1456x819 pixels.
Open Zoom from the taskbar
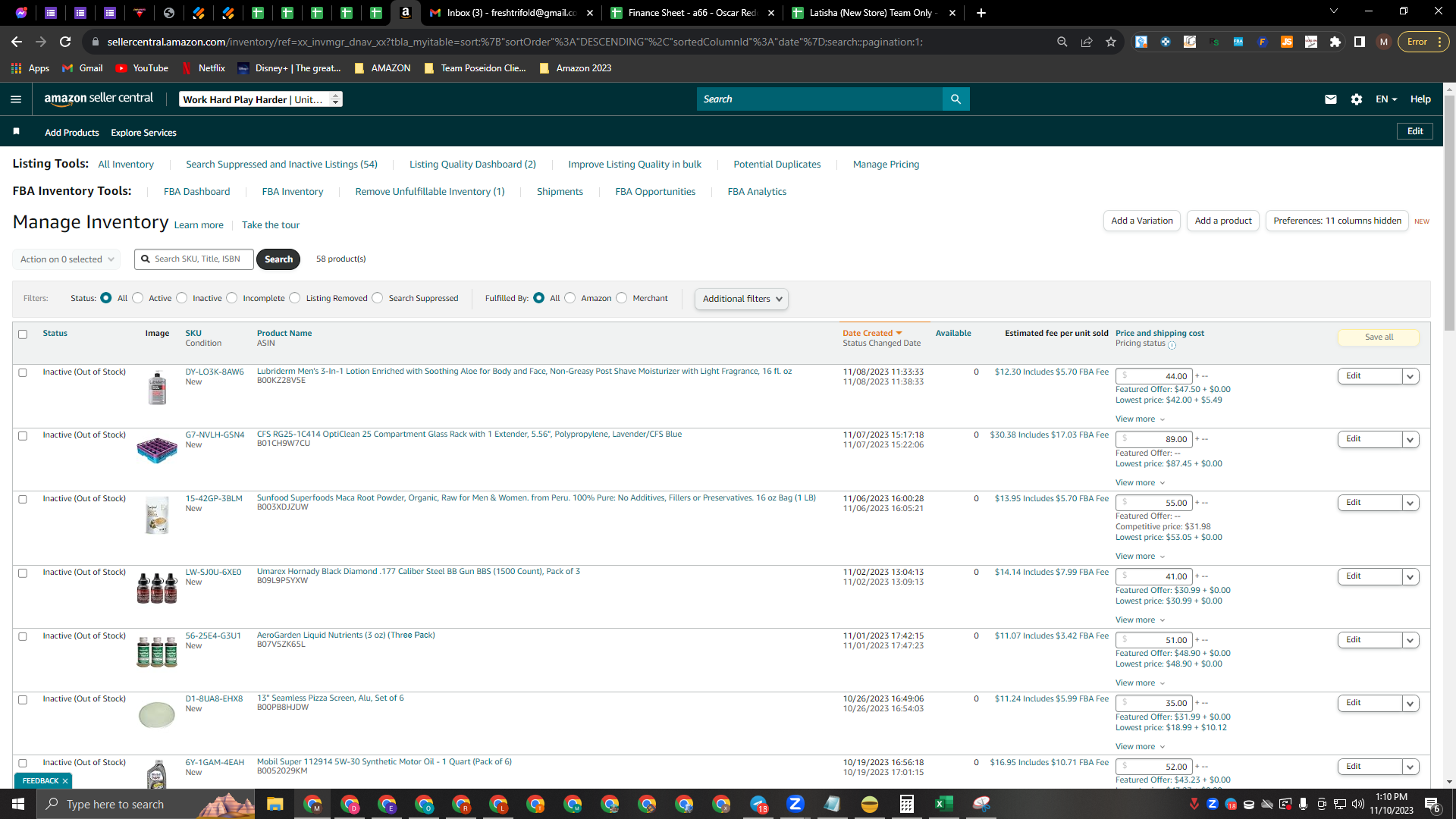pos(795,804)
